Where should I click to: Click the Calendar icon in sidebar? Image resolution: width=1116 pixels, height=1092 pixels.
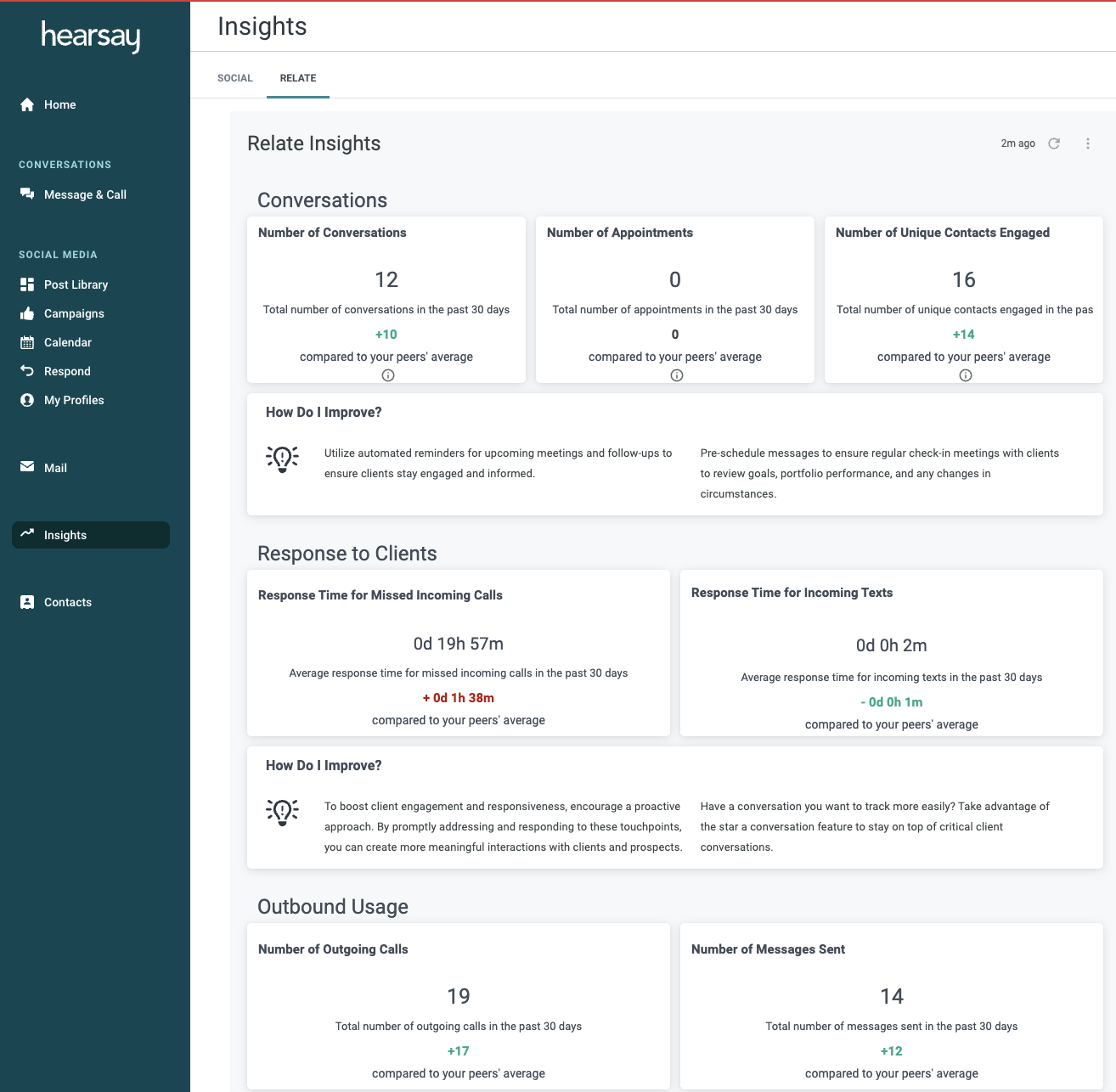[x=27, y=342]
